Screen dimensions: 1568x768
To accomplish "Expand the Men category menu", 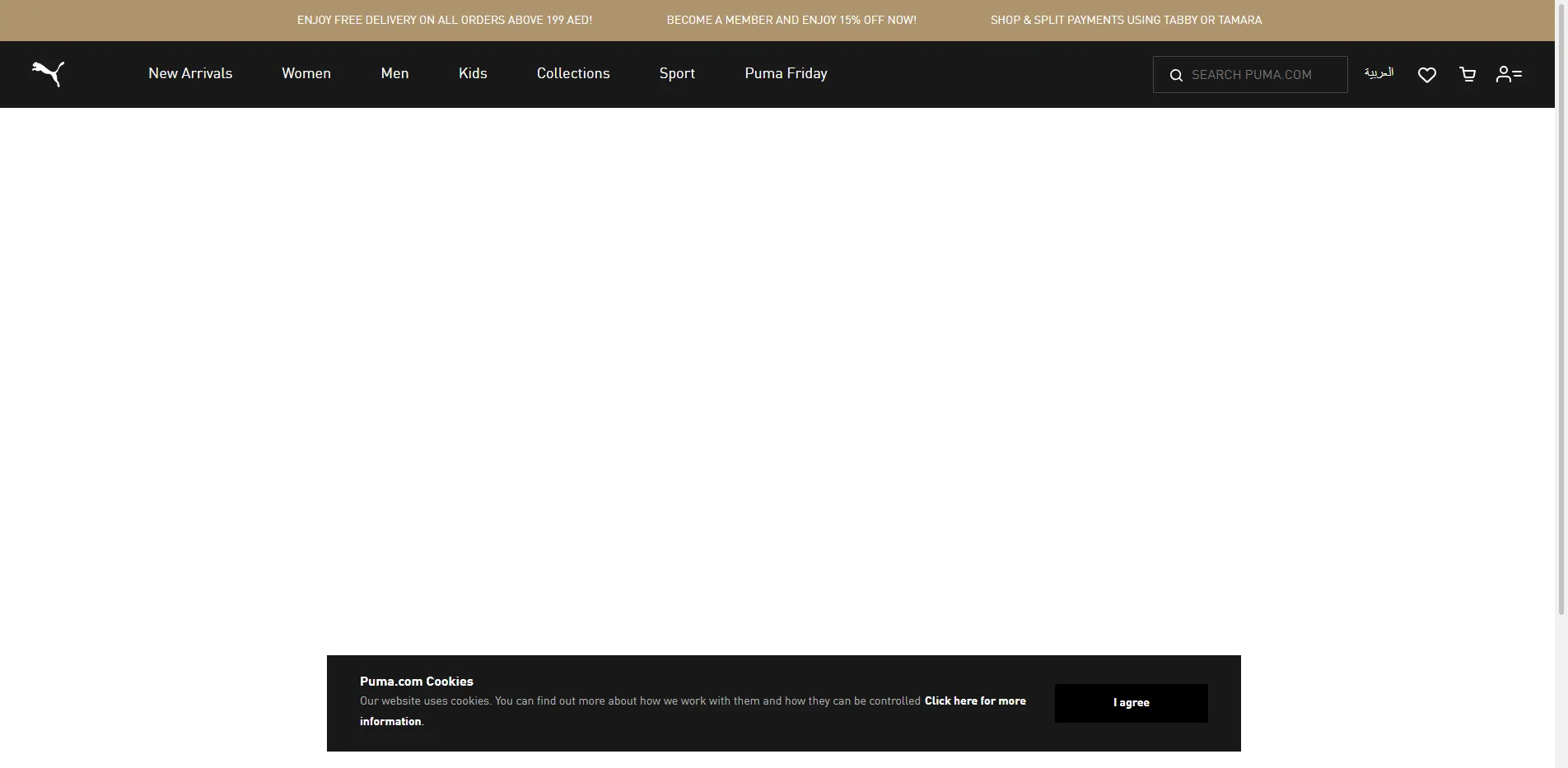I will point(394,73).
